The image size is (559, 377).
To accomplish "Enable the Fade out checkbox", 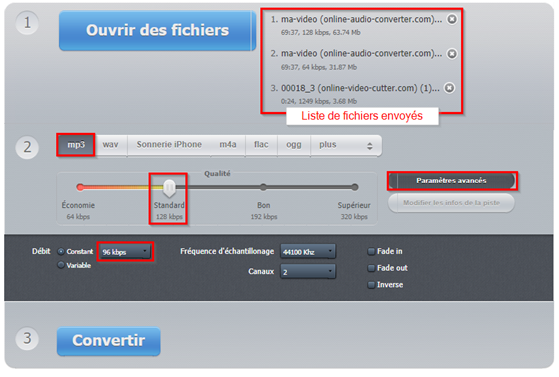I will (371, 268).
